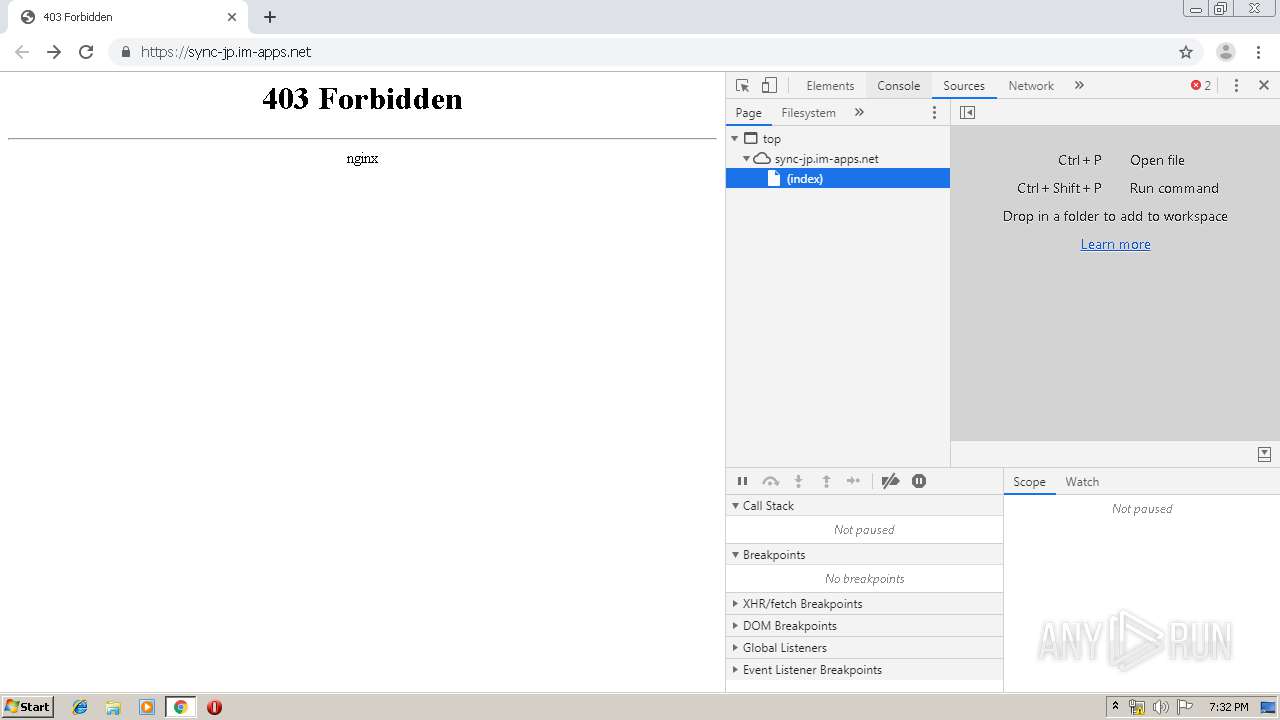
Task: Click the 403 Forbidden page heading
Action: pyautogui.click(x=362, y=98)
